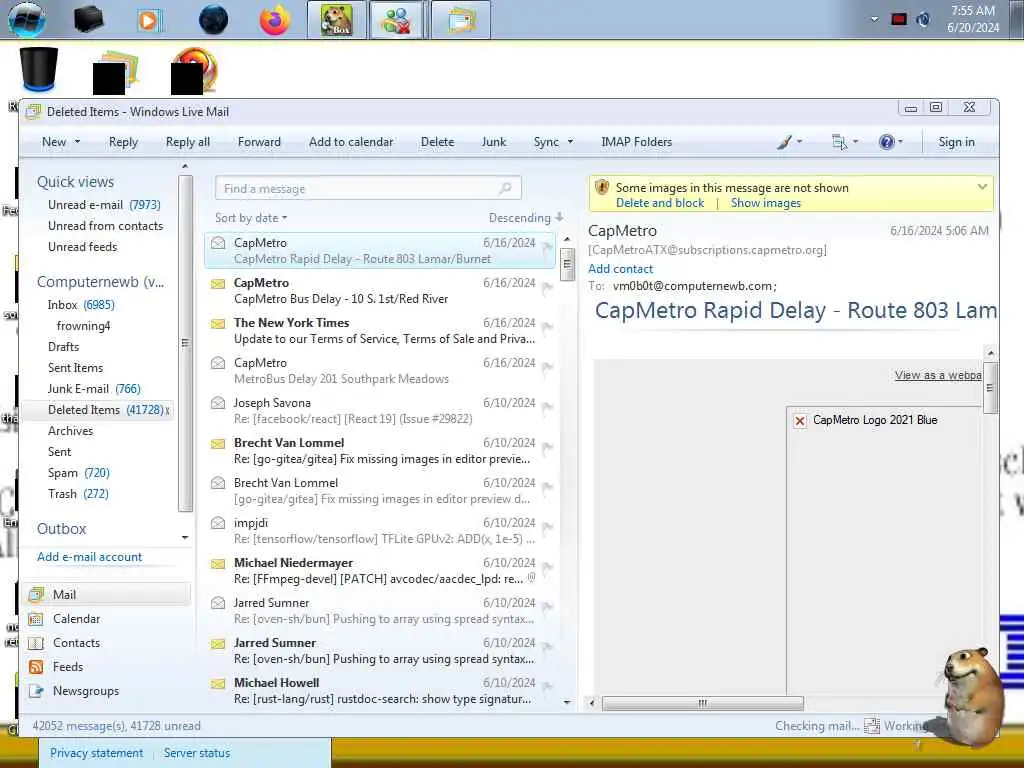Click the reading pane vertical scrollbar thumb
Screen dimensions: 1024x768
click(990, 388)
